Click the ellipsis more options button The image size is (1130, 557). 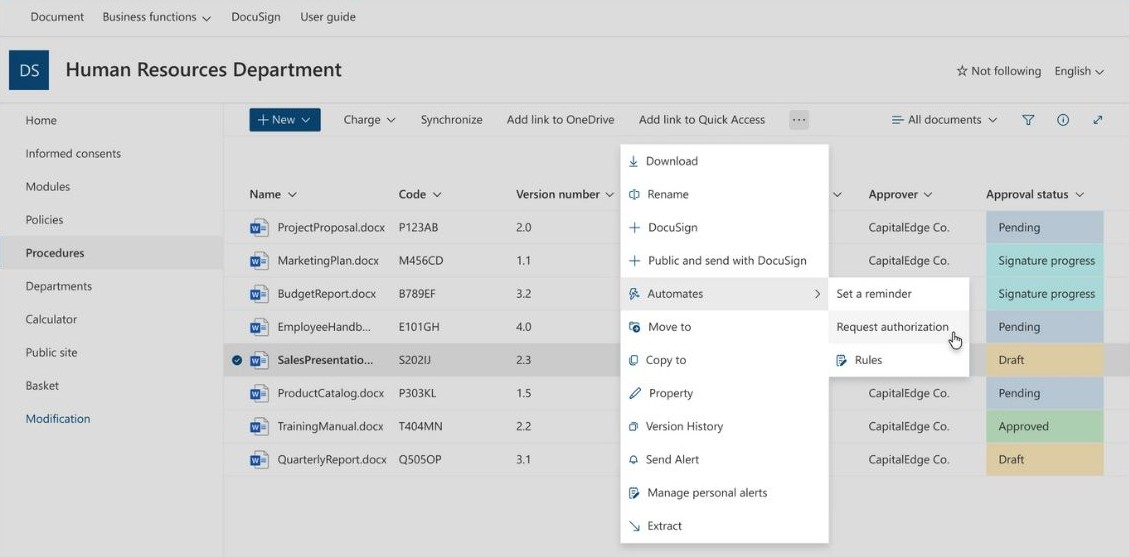798,120
